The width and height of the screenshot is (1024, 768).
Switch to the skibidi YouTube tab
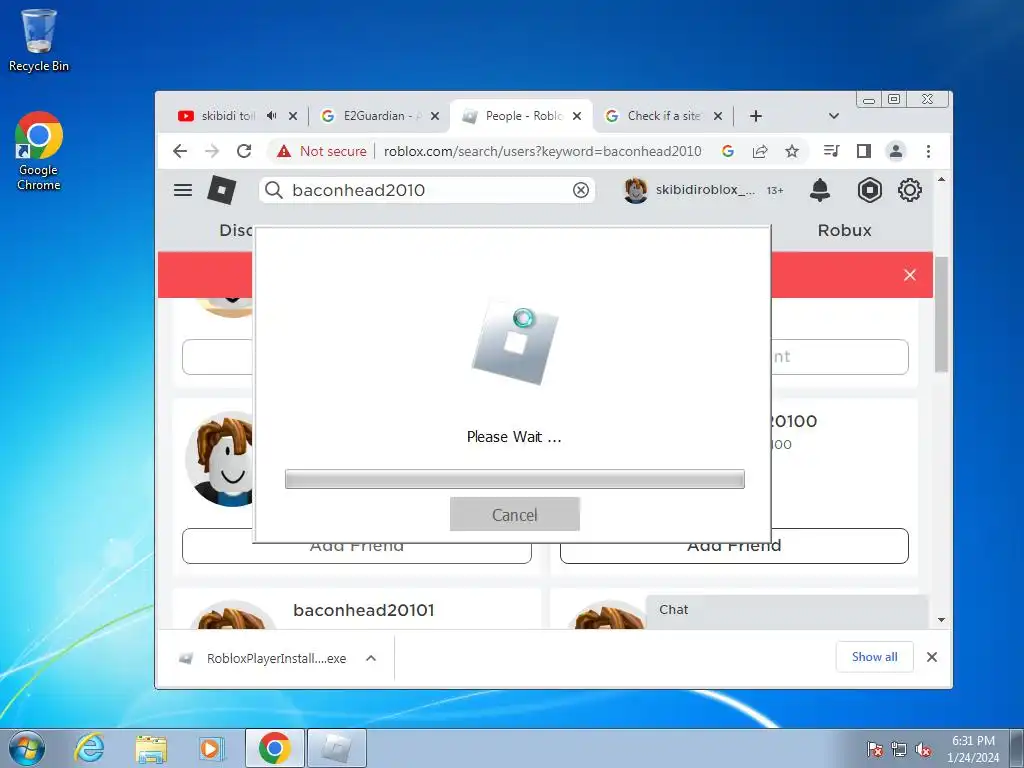[x=226, y=116]
